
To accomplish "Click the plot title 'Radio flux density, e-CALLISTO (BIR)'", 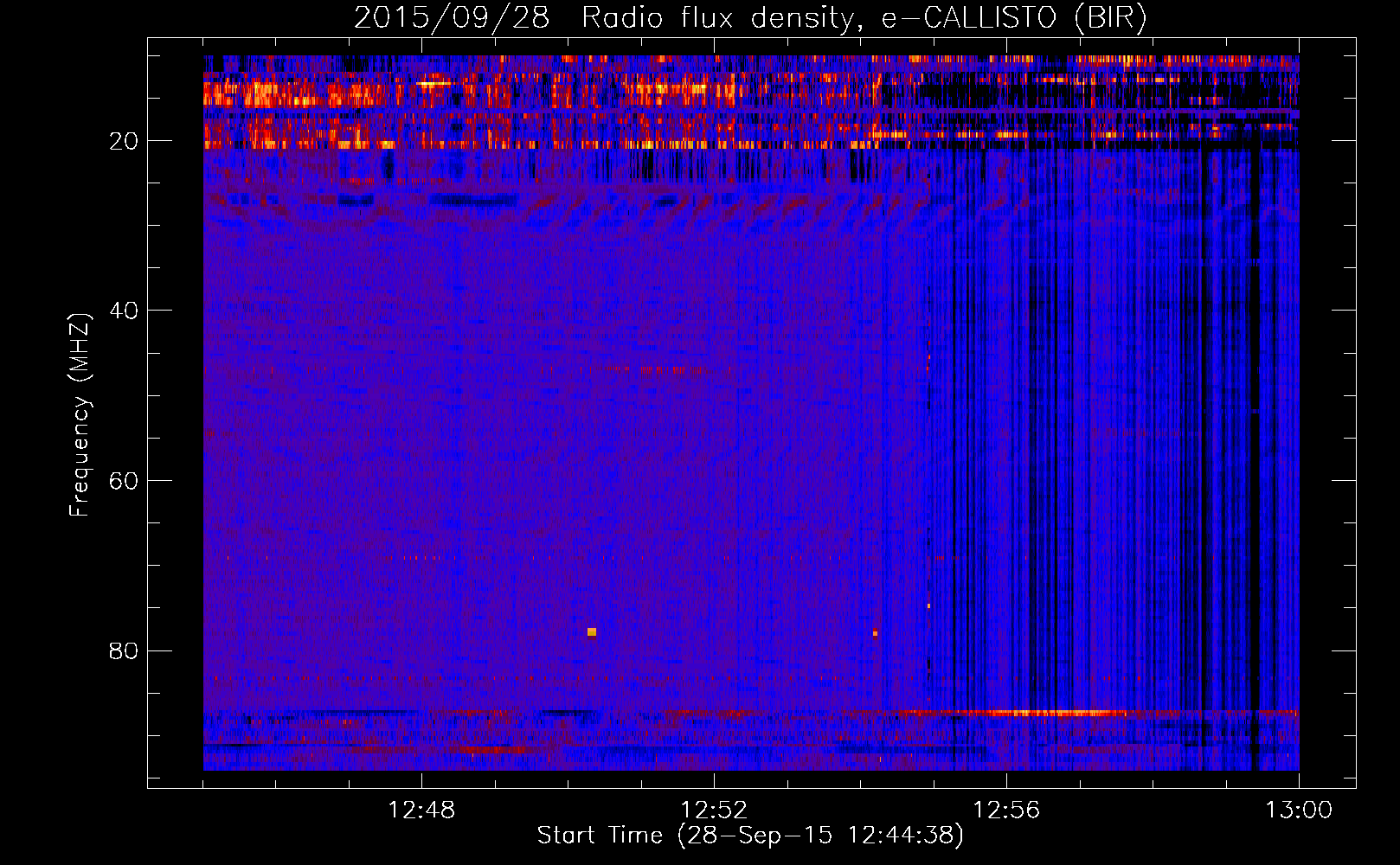I will pyautogui.click(x=864, y=18).
